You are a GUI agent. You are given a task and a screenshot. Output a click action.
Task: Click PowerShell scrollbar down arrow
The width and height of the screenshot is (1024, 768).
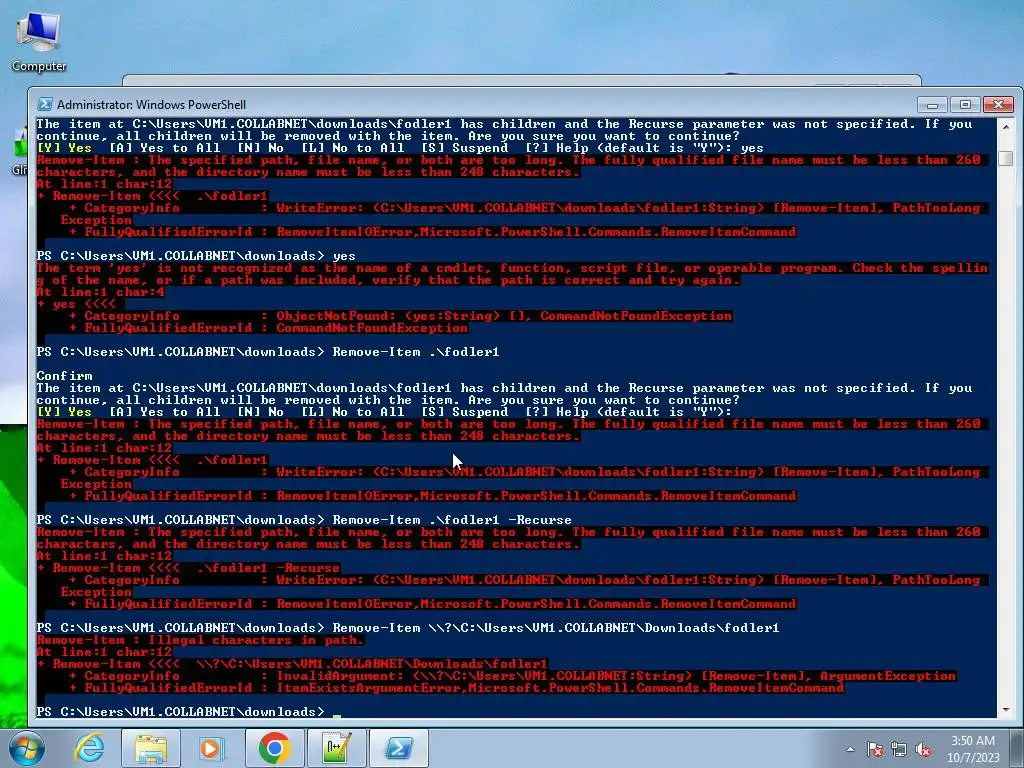pyautogui.click(x=1006, y=709)
